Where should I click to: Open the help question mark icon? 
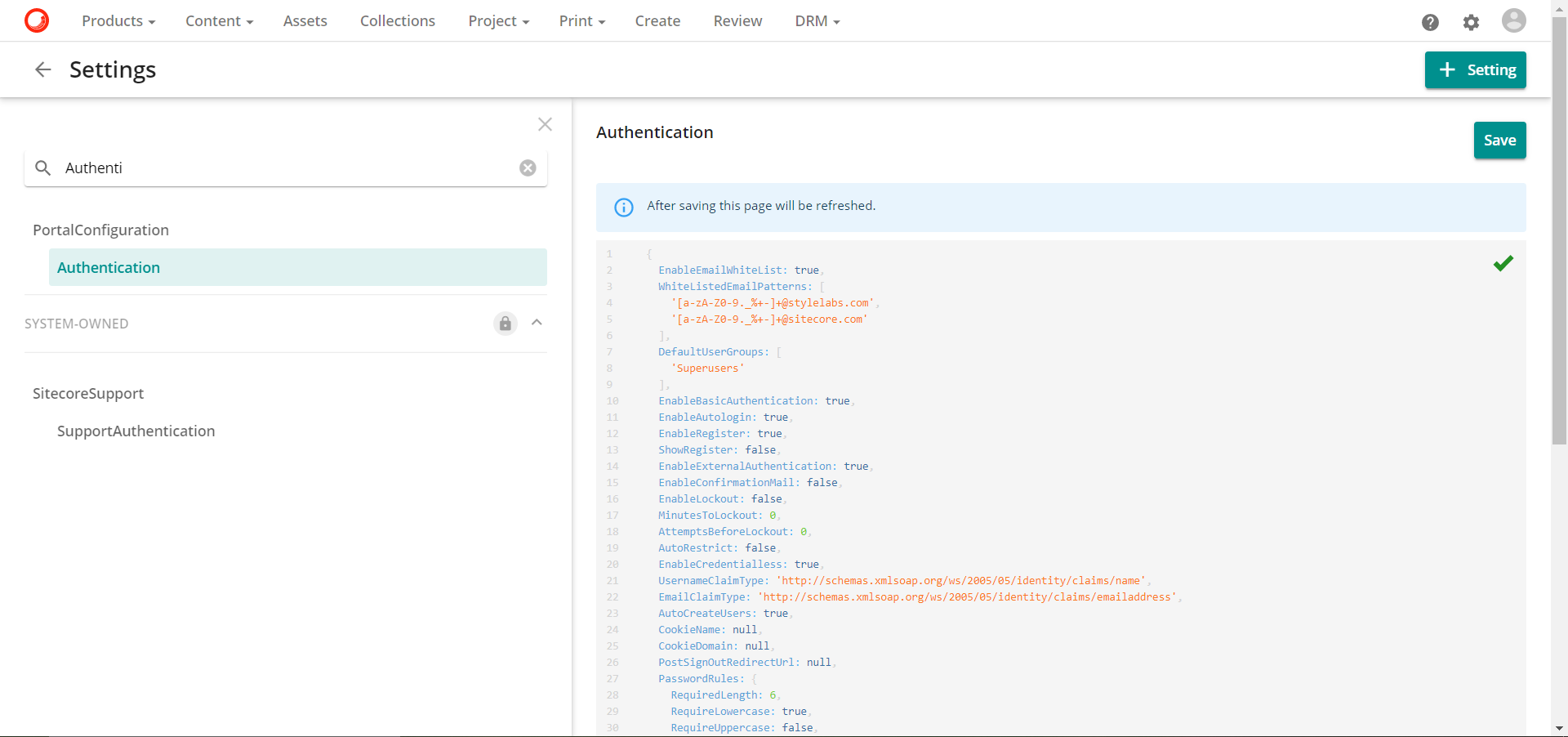[1431, 22]
